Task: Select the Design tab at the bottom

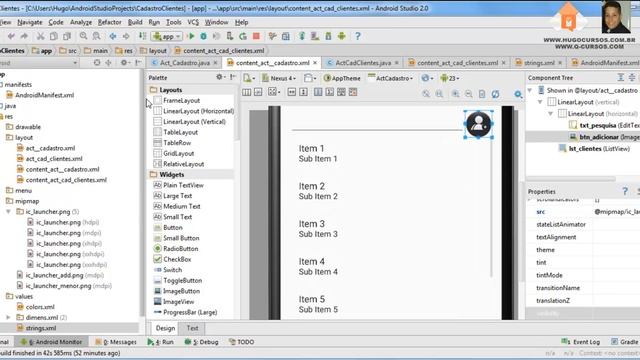Action: pyautogui.click(x=165, y=328)
